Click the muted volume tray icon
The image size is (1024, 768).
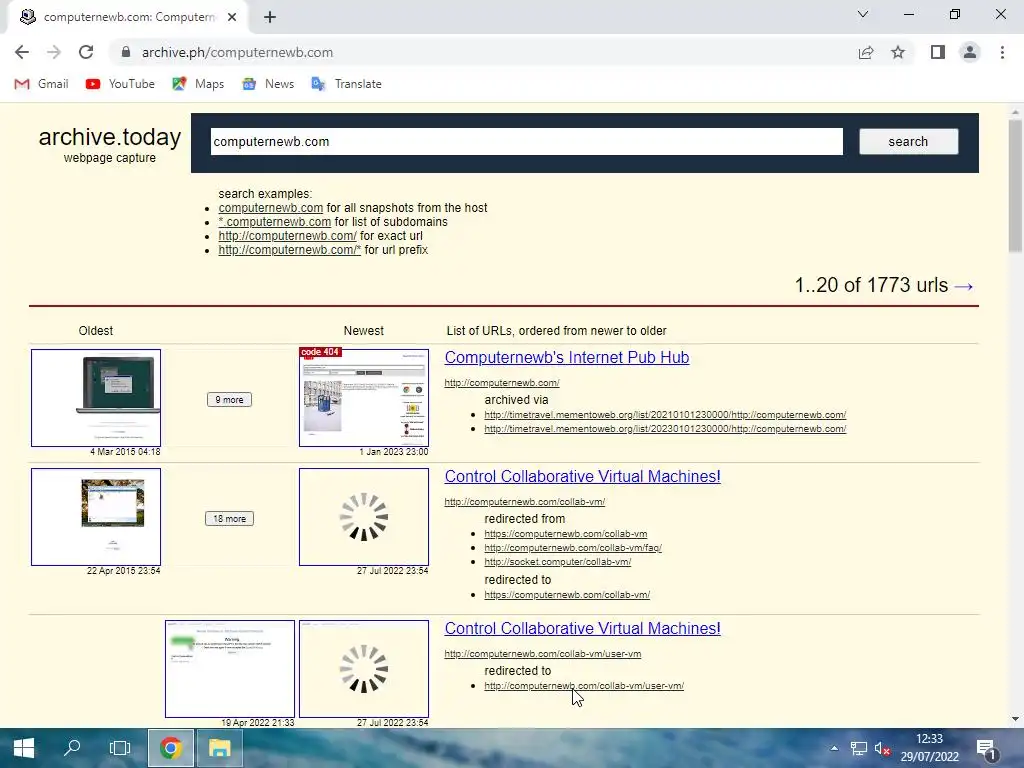pyautogui.click(x=883, y=748)
